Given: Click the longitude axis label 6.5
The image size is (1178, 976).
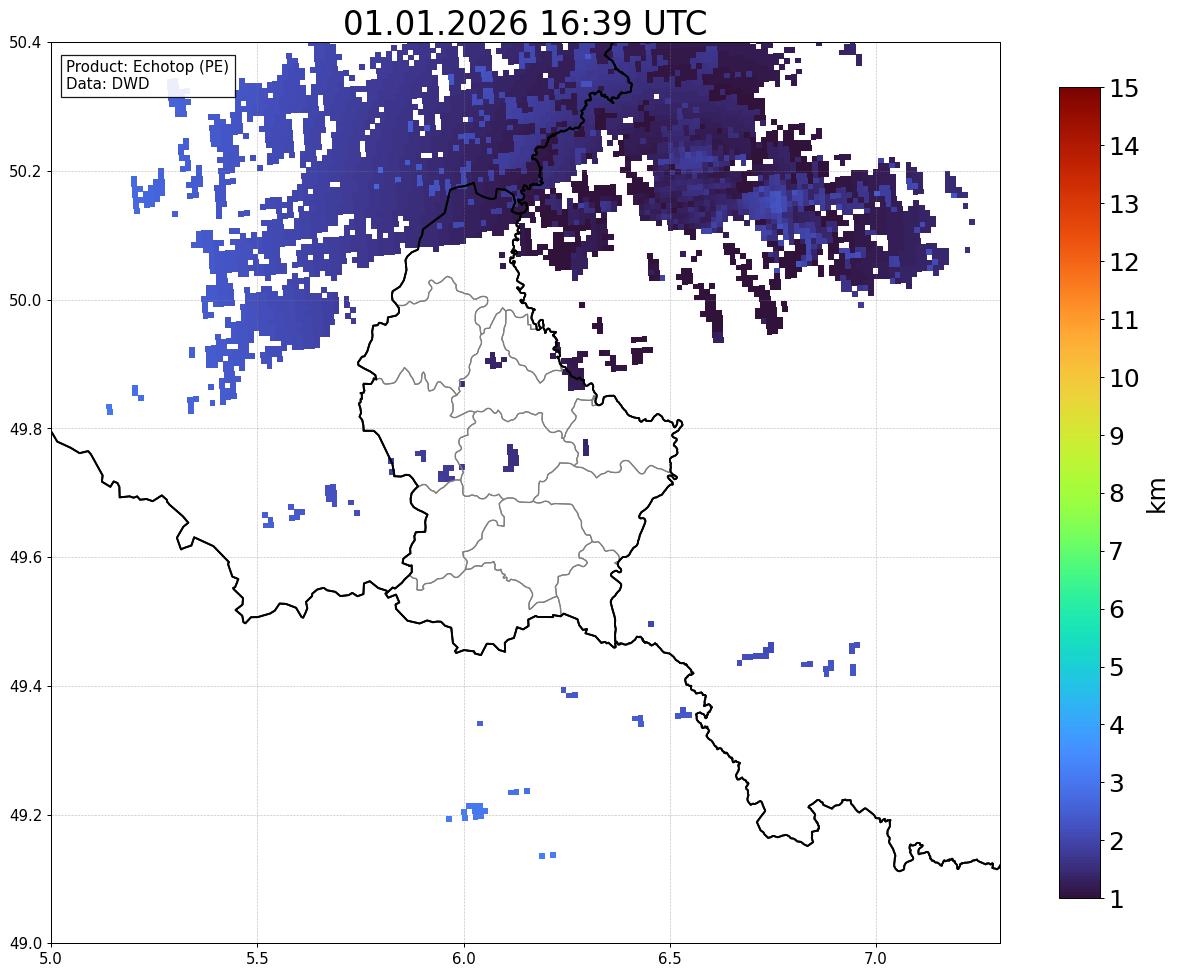Looking at the screenshot, I should [670, 959].
